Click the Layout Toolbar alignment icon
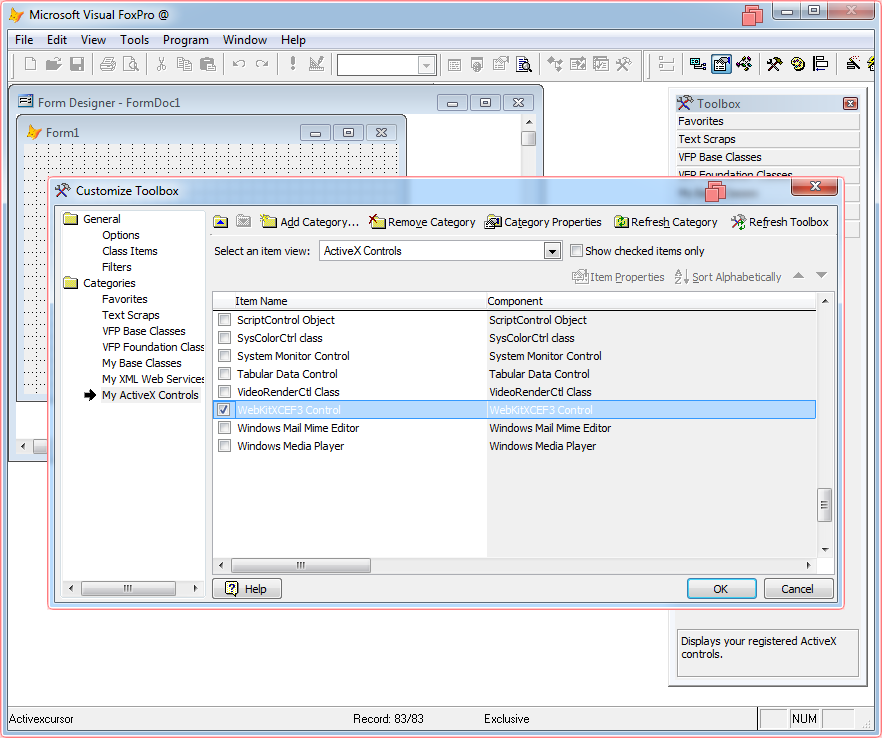Screen dimensions: 882x738 click(821, 64)
